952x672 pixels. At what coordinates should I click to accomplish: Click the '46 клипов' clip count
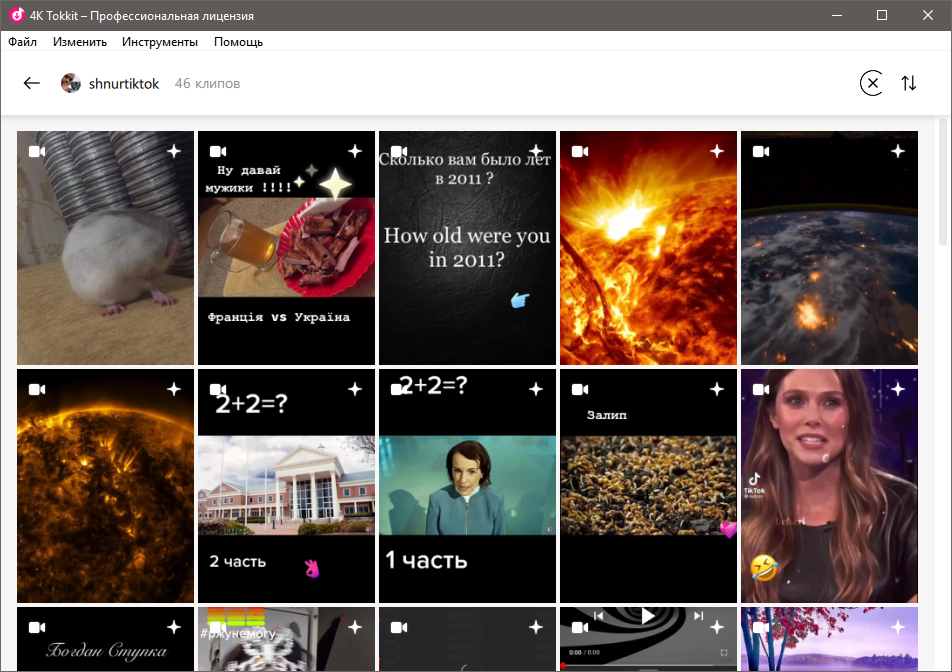(x=208, y=84)
